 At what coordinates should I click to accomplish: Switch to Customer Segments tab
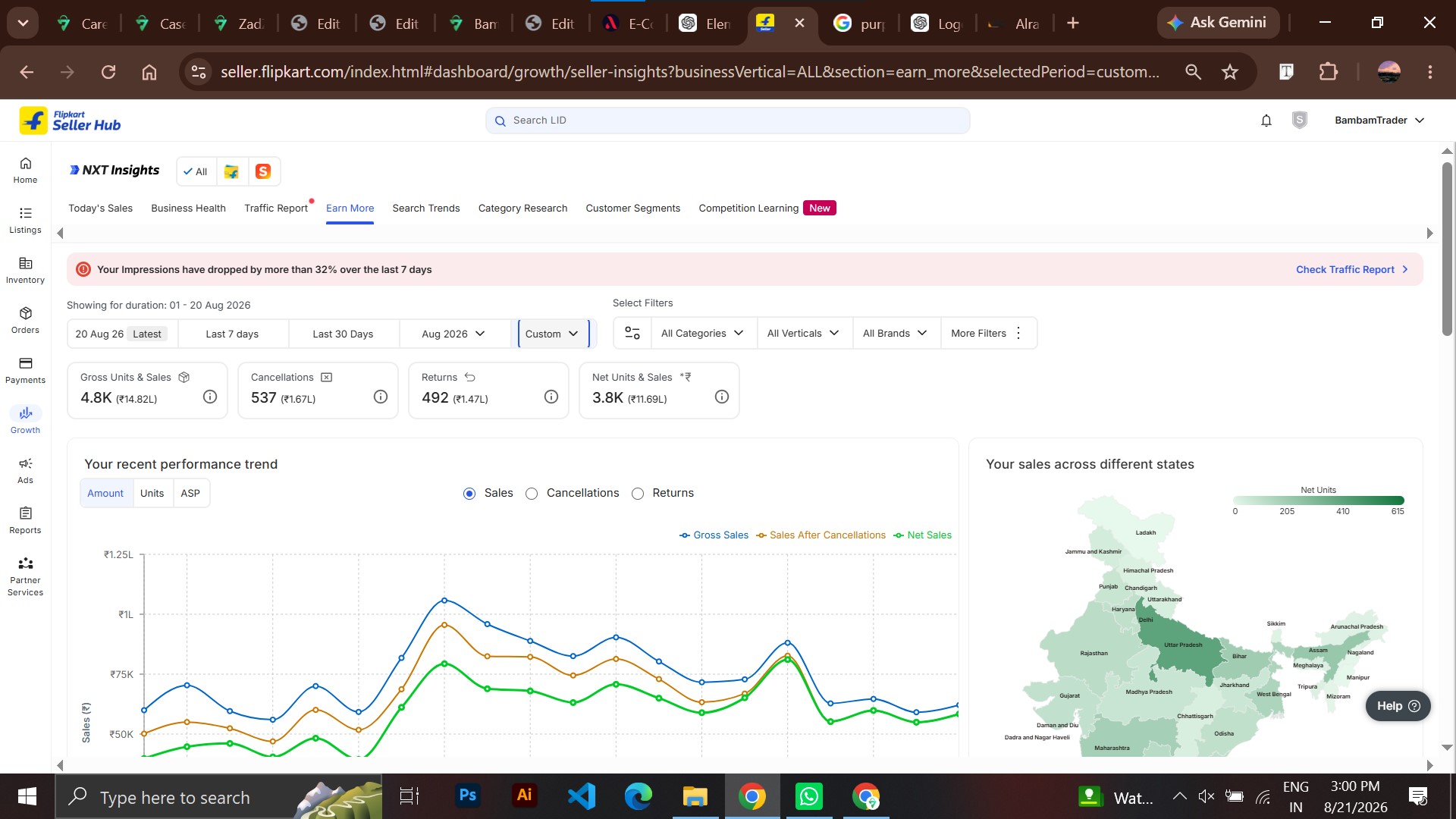[633, 208]
